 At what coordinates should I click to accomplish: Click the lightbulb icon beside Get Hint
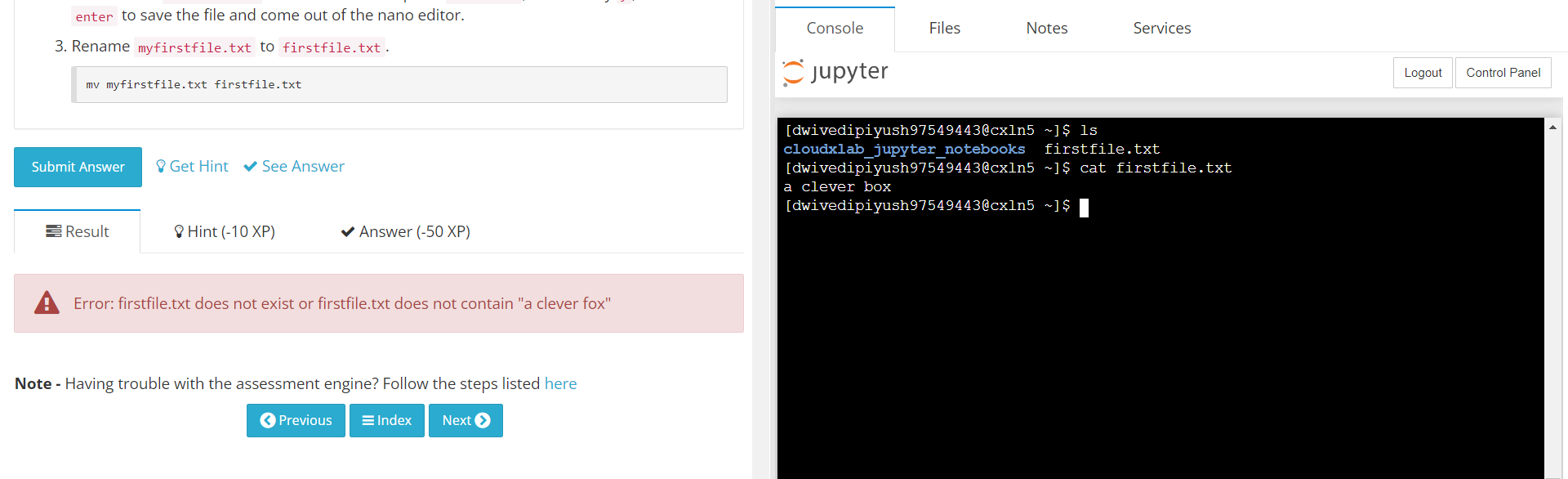[x=161, y=166]
